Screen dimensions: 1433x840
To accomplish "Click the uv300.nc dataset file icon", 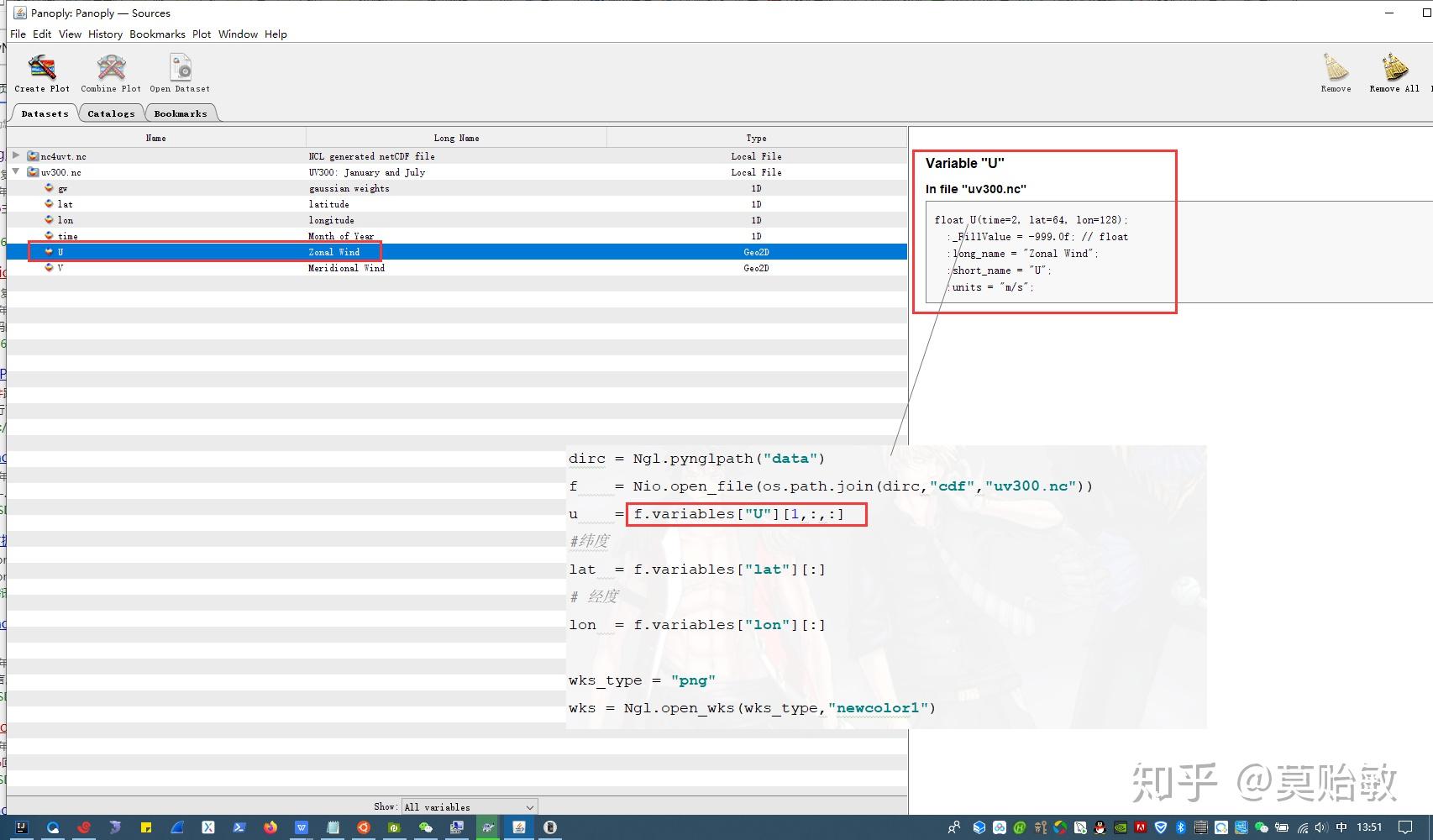I will pos(31,172).
